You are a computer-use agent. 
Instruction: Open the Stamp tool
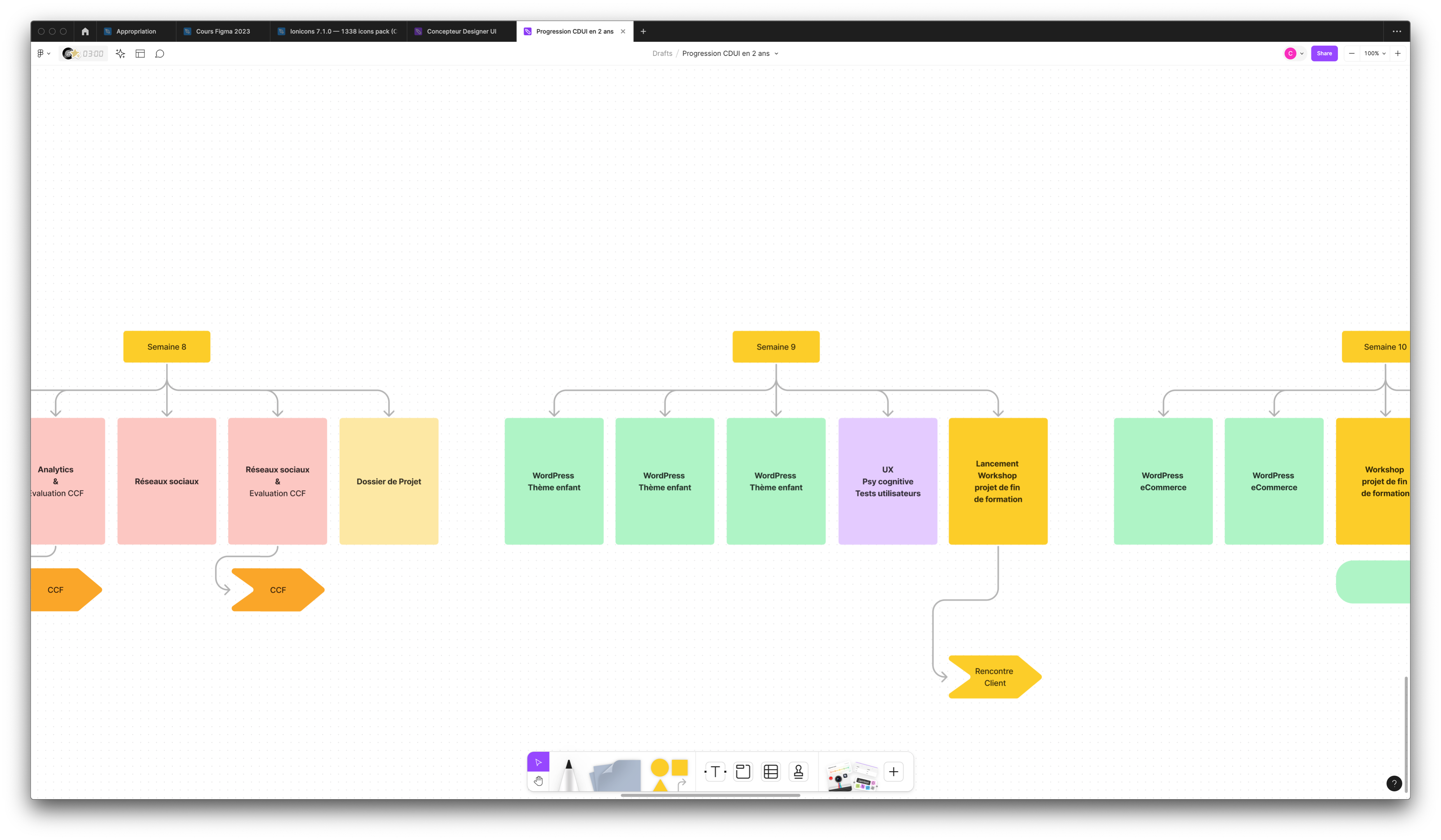point(798,772)
